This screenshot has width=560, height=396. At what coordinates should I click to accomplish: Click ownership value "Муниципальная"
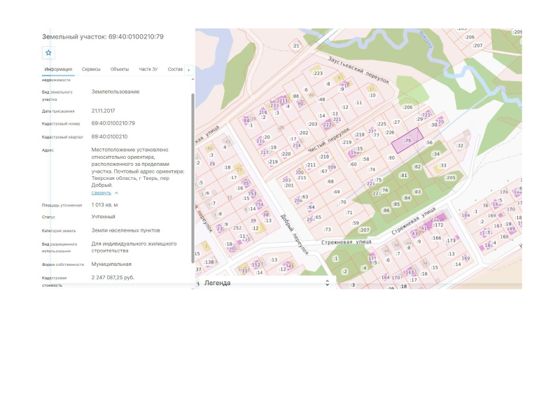click(111, 264)
